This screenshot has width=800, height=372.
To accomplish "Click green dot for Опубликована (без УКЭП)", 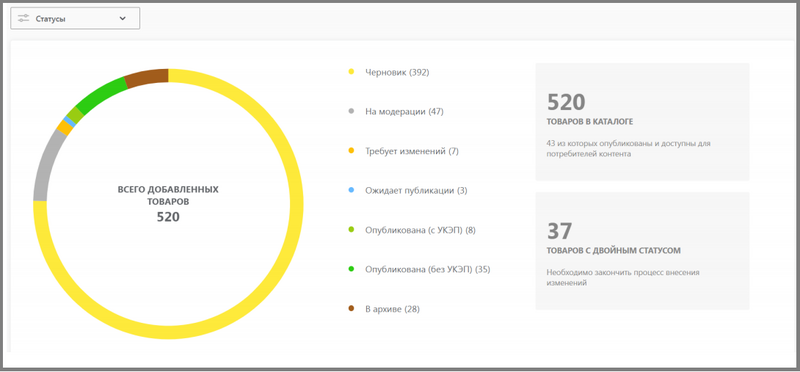I will (351, 269).
